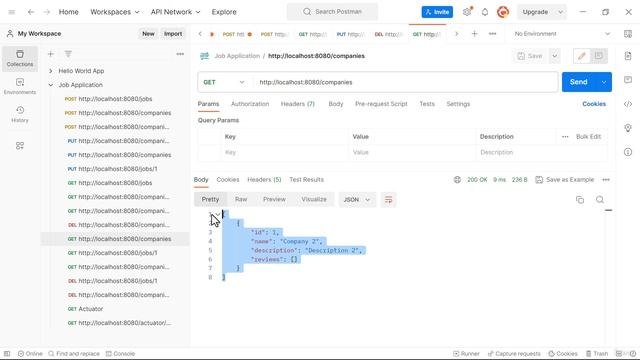Image resolution: width=640 pixels, height=360 pixels.
Task: Open the code snippet icon
Action: [628, 104]
